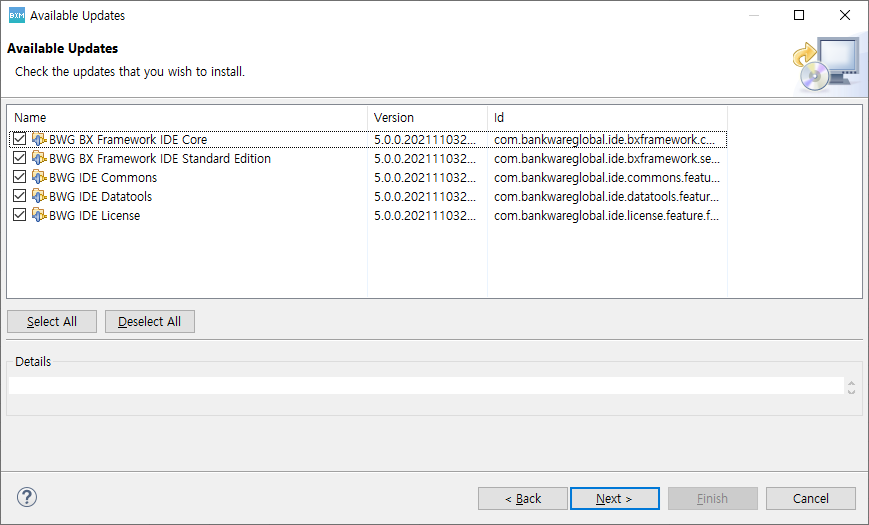
Task: Uncheck BWG BX Framework IDE Standard Edition checkbox
Action: [19, 158]
